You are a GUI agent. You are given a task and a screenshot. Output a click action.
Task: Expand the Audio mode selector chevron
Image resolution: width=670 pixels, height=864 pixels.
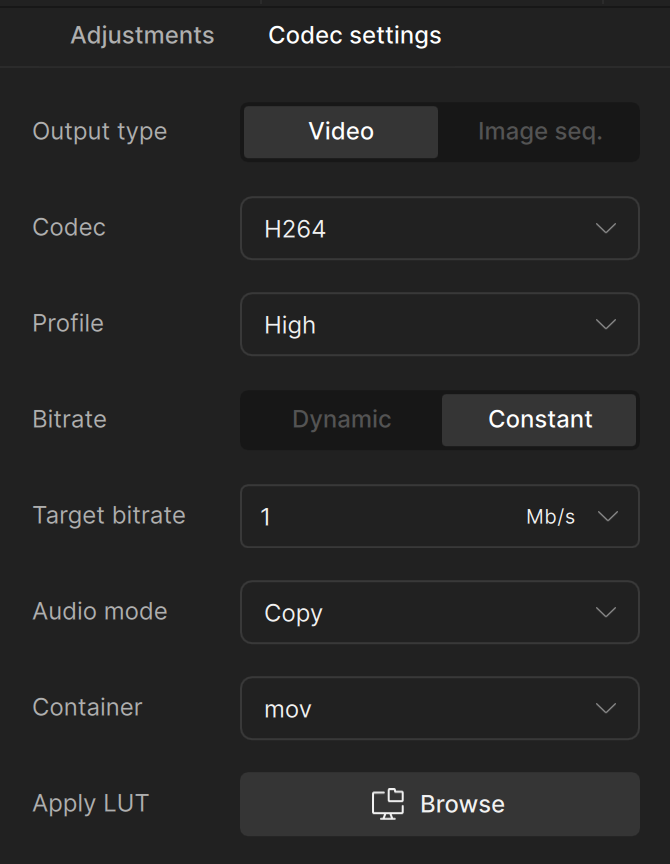point(606,612)
